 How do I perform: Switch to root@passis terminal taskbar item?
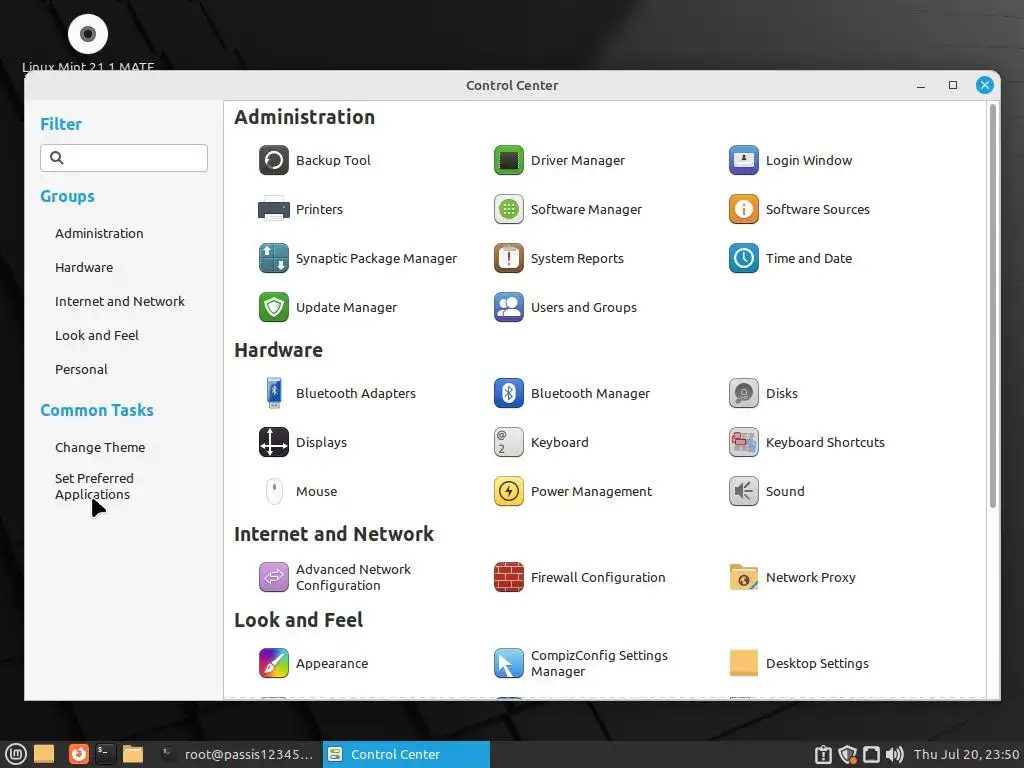[238, 754]
